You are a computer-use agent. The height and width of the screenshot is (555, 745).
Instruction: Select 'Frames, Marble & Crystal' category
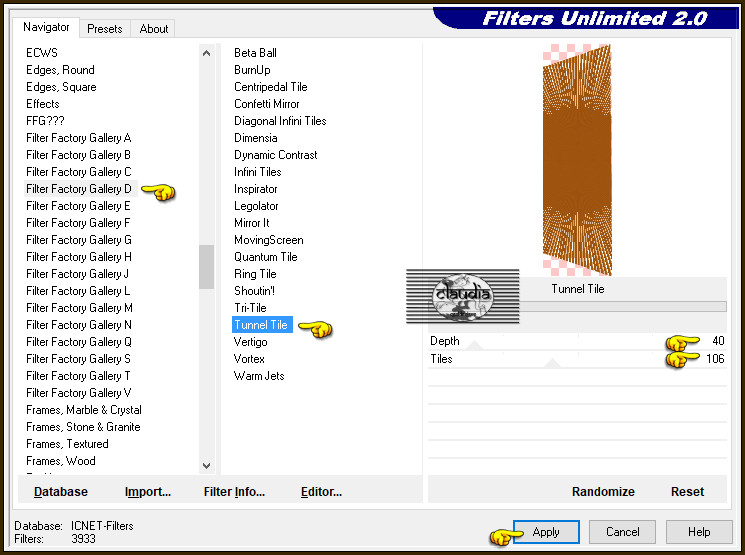84,410
